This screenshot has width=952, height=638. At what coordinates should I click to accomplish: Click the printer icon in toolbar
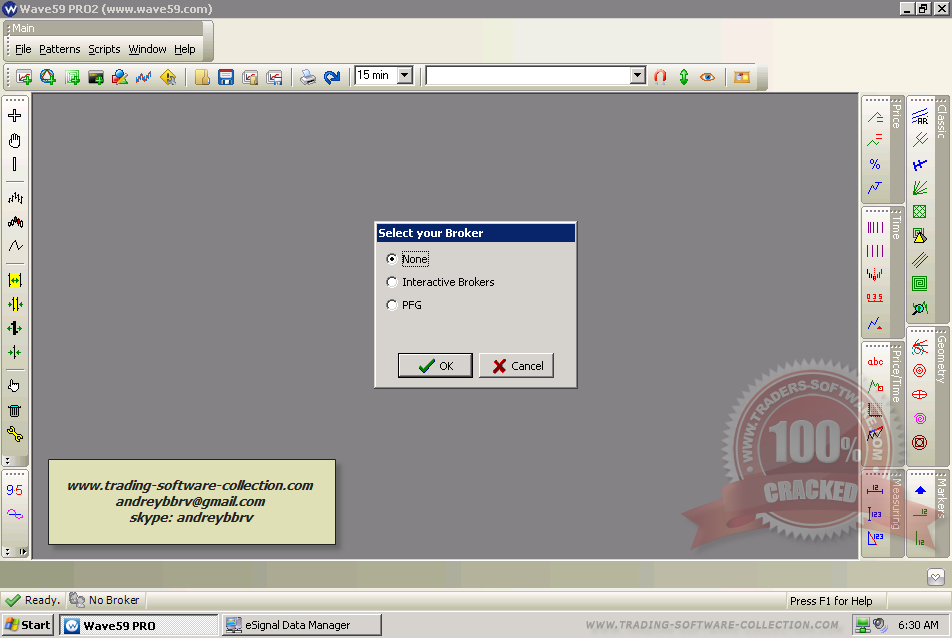coord(308,77)
